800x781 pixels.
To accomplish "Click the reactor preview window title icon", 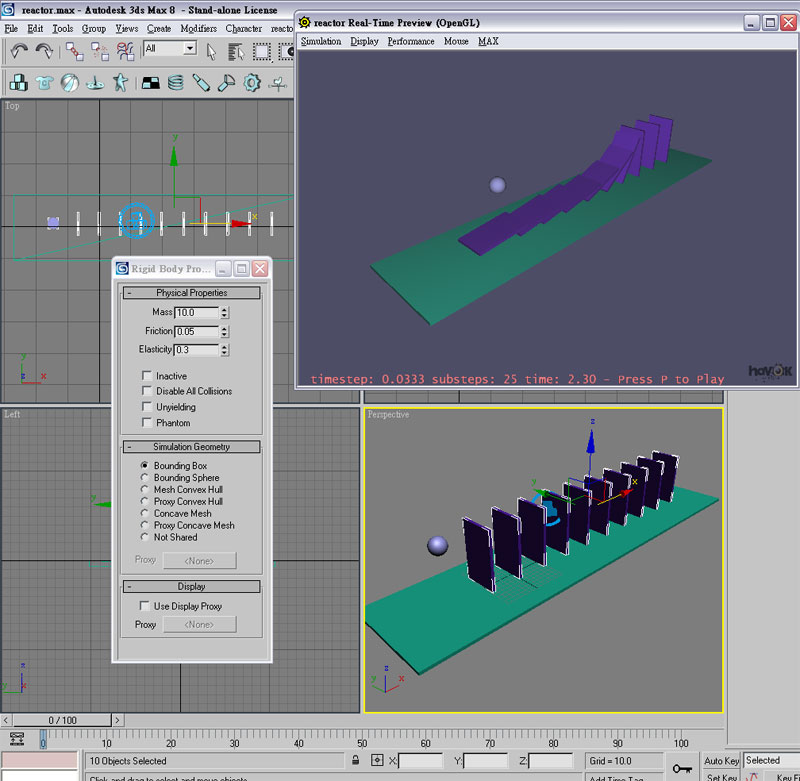I will click(x=305, y=22).
